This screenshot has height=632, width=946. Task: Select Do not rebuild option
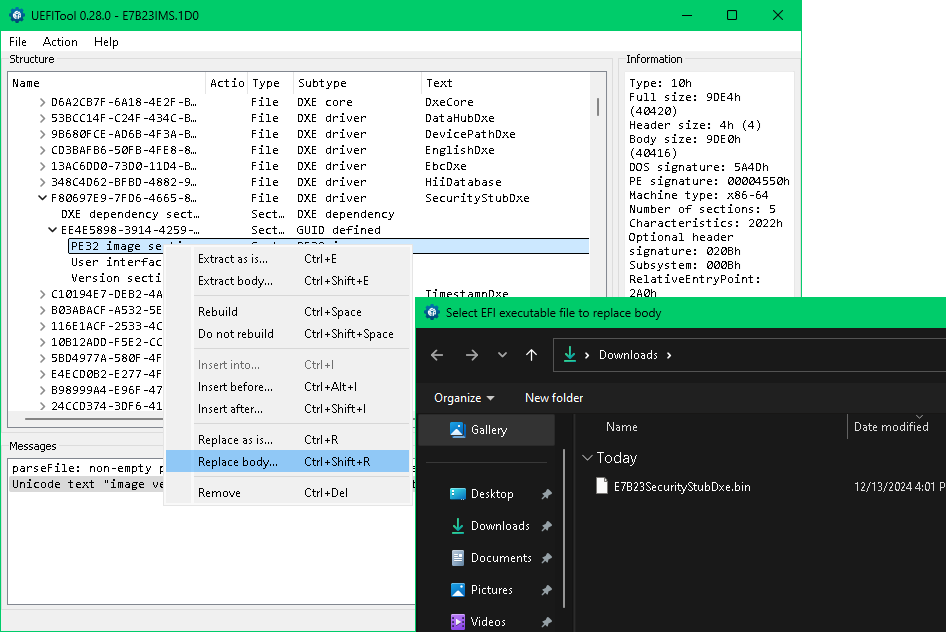(x=289, y=334)
